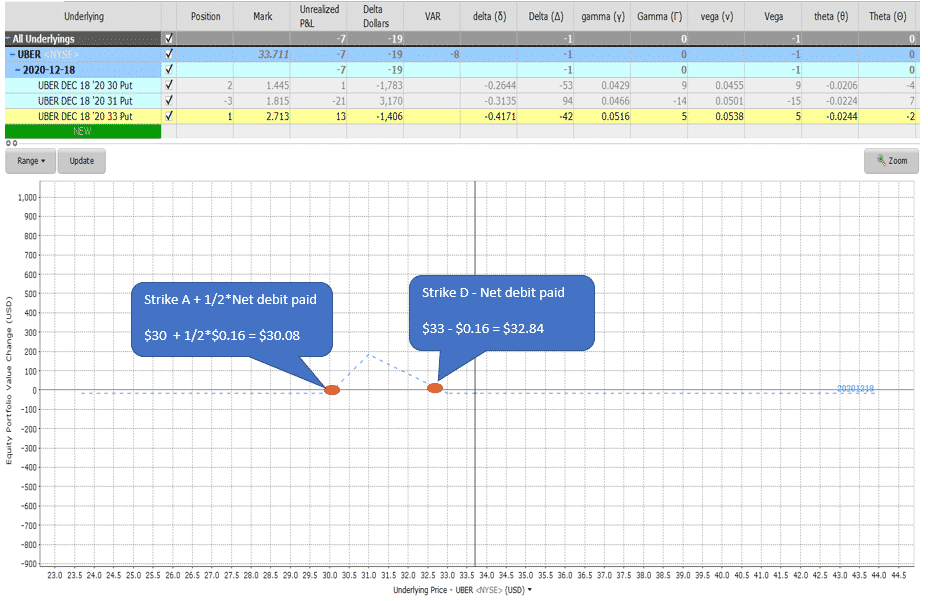The width and height of the screenshot is (928, 601).
Task: Click vega value 0.0501
Action: [x=729, y=101]
